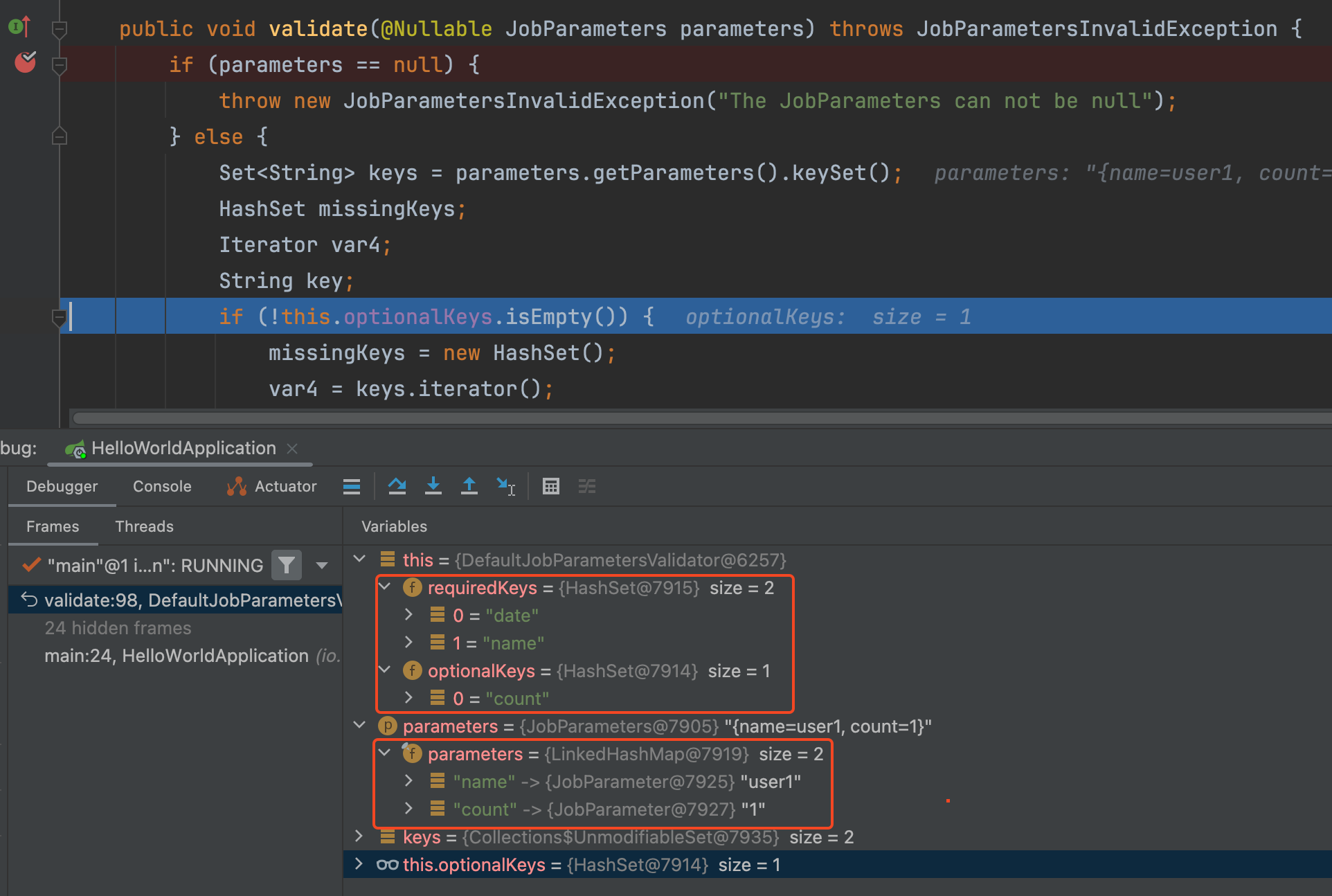
Task: Click the Show Execution Point icon
Action: pyautogui.click(x=352, y=486)
